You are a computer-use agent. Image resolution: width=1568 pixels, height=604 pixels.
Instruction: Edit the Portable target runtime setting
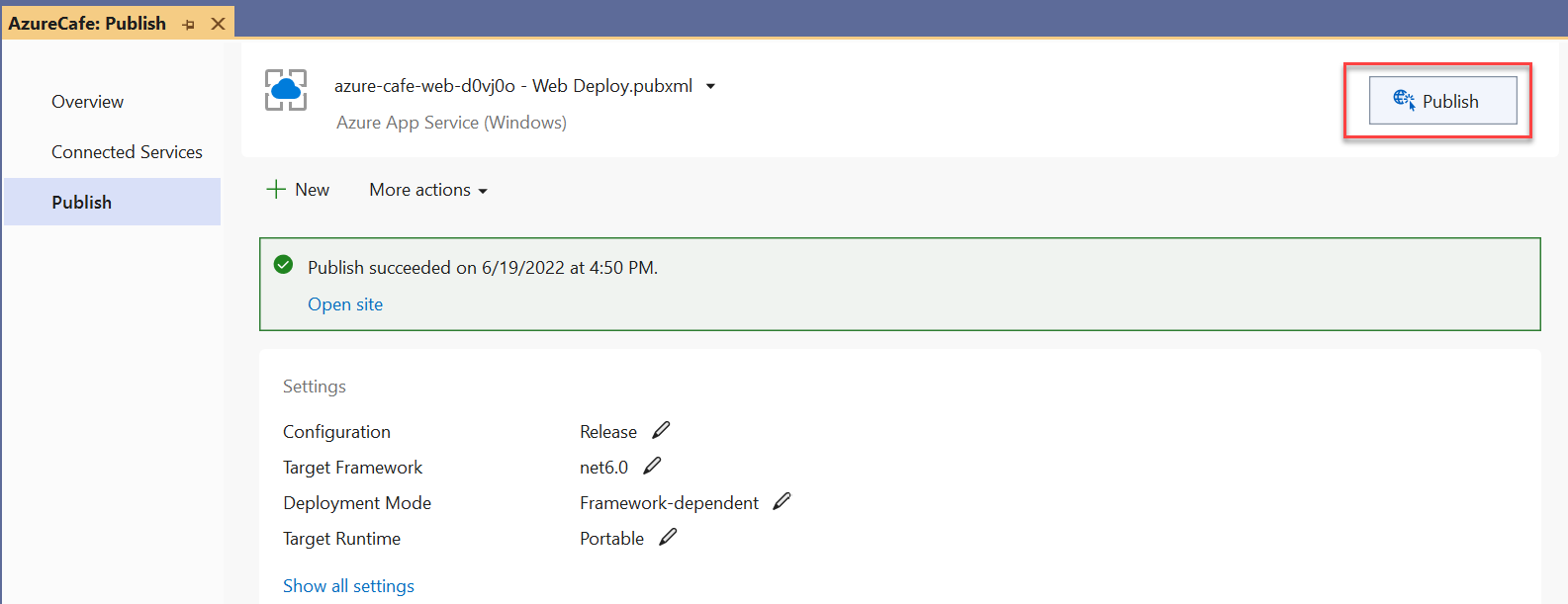[668, 537]
